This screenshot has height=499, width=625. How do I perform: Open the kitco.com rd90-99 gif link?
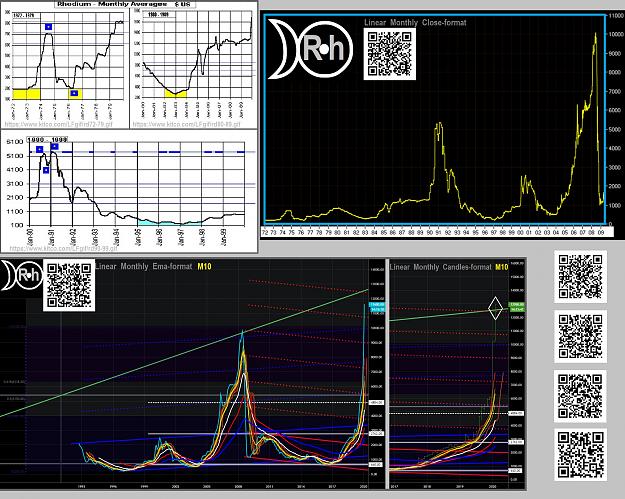coord(63,249)
